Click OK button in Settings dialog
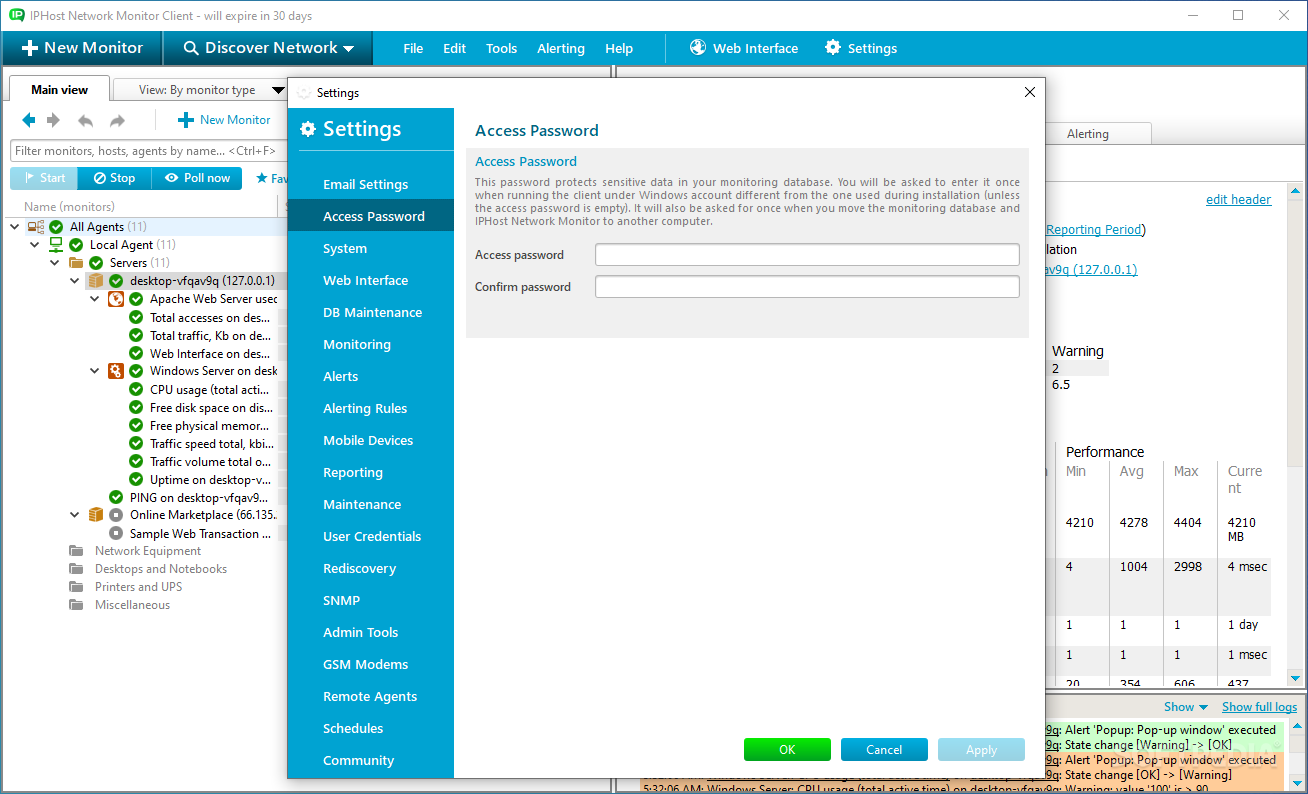Image resolution: width=1308 pixels, height=794 pixels. (787, 750)
